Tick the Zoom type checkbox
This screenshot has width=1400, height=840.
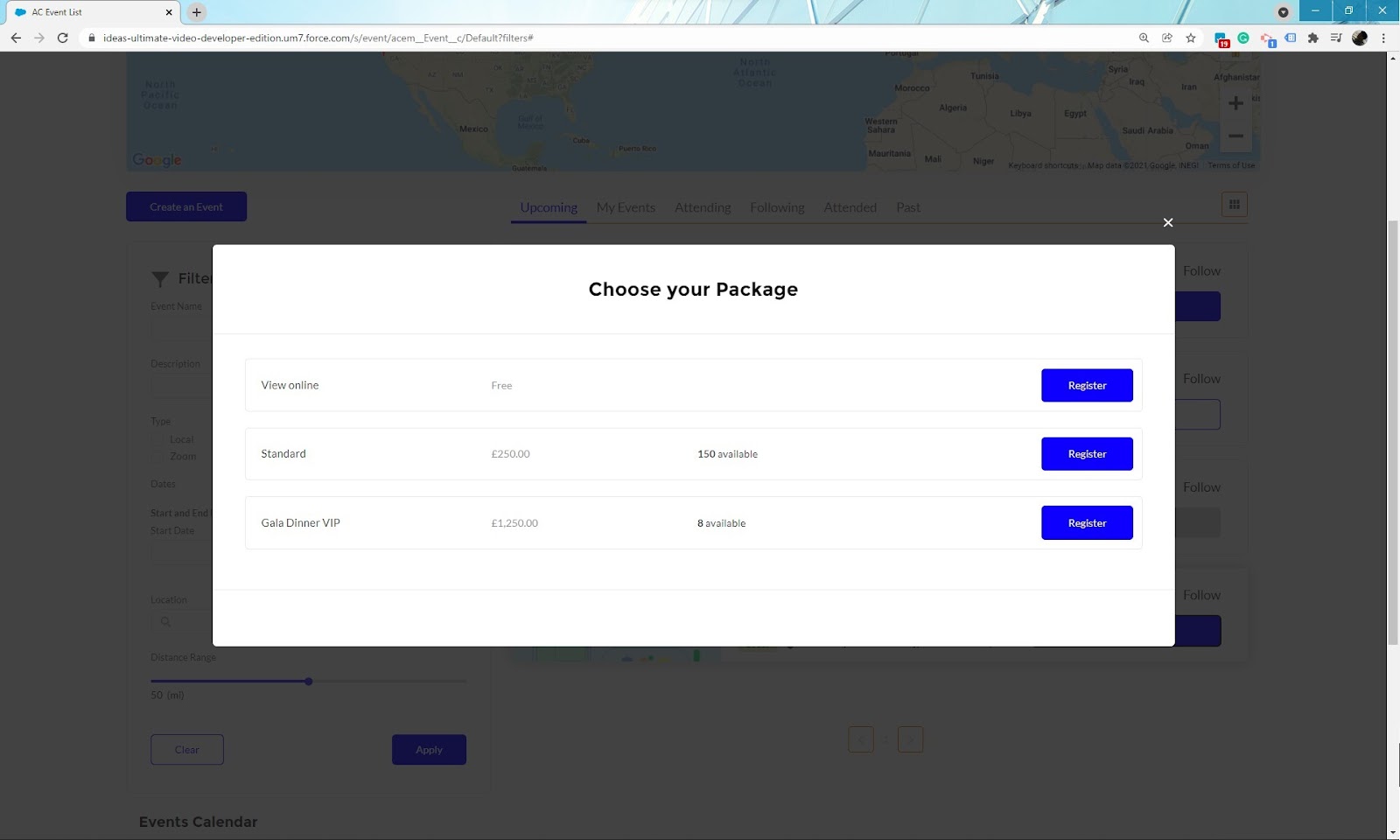click(x=157, y=456)
